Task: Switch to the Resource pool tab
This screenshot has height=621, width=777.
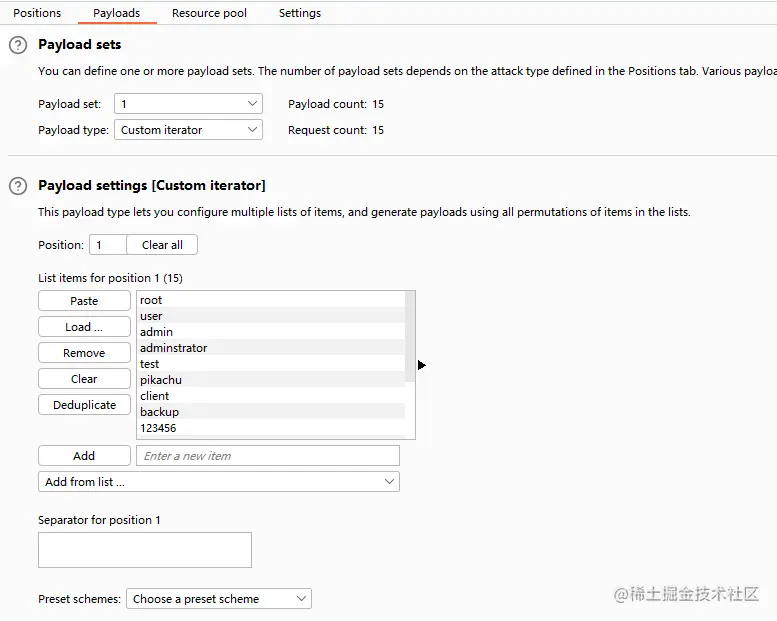Action: tap(209, 13)
